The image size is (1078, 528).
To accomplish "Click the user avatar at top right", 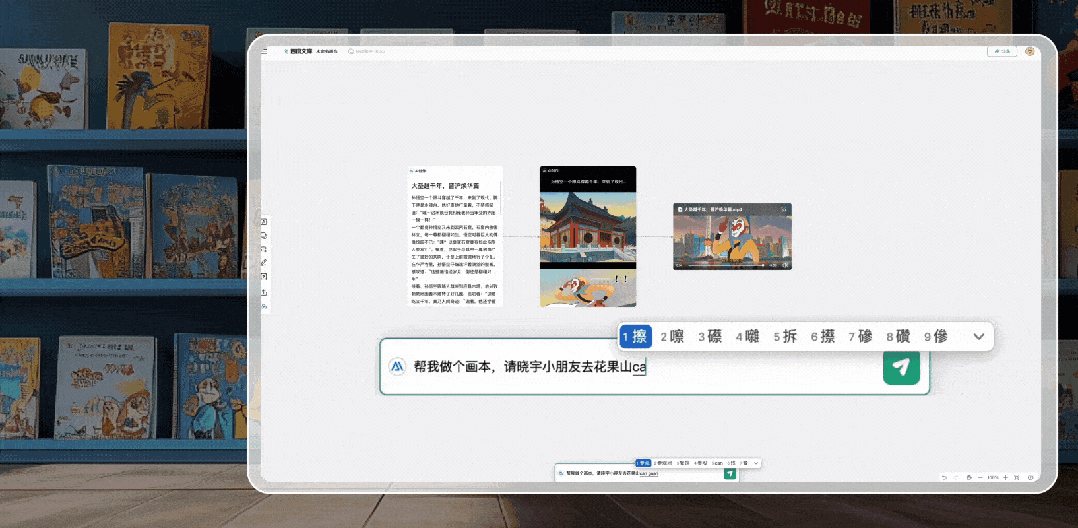I will point(1029,51).
